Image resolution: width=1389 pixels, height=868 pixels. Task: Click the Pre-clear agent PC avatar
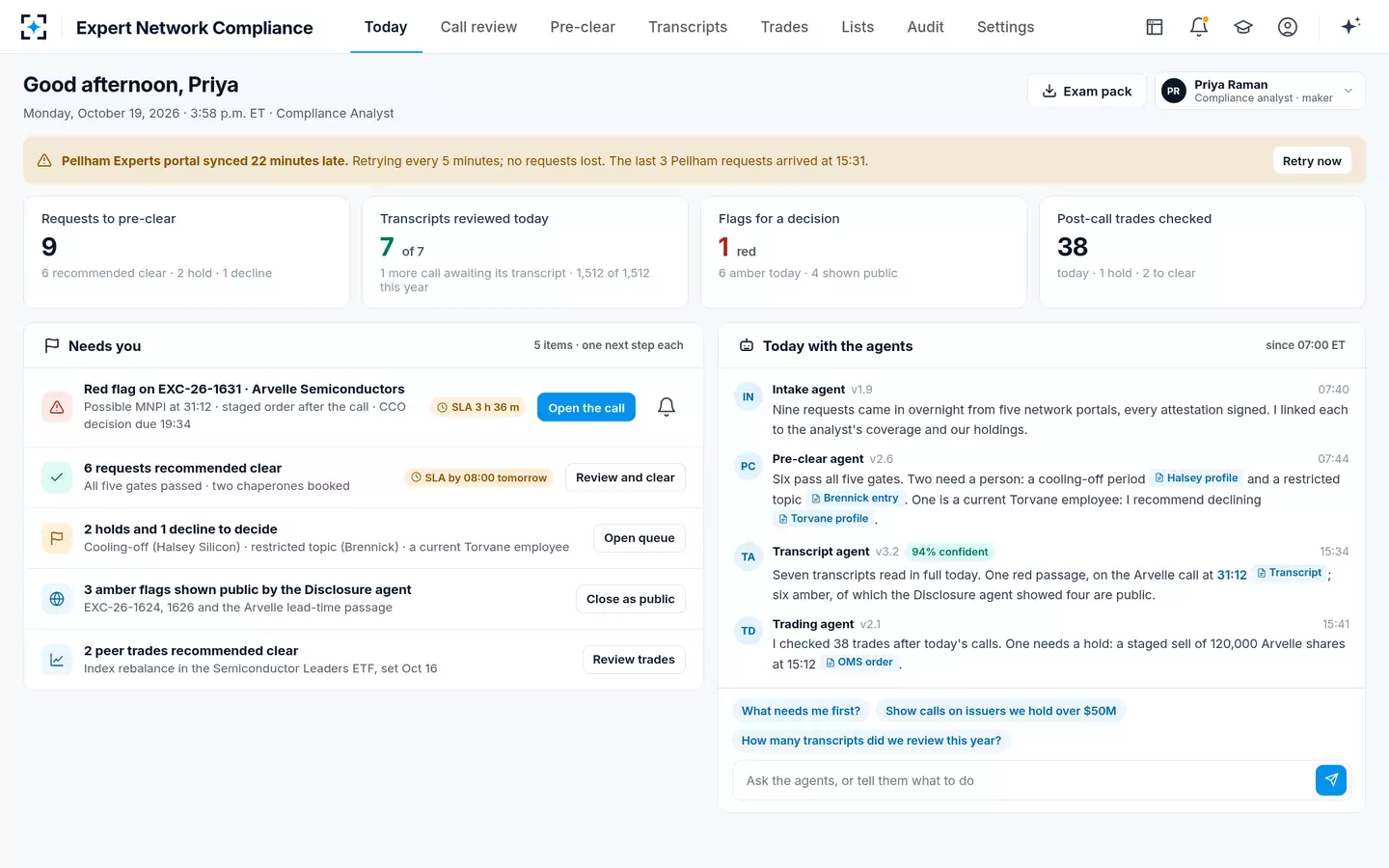point(749,466)
